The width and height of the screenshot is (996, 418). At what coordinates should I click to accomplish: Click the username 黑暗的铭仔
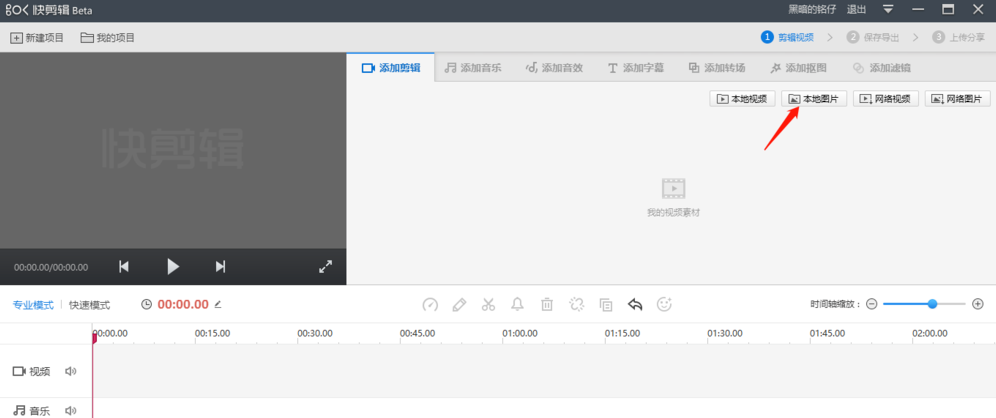[x=812, y=10]
